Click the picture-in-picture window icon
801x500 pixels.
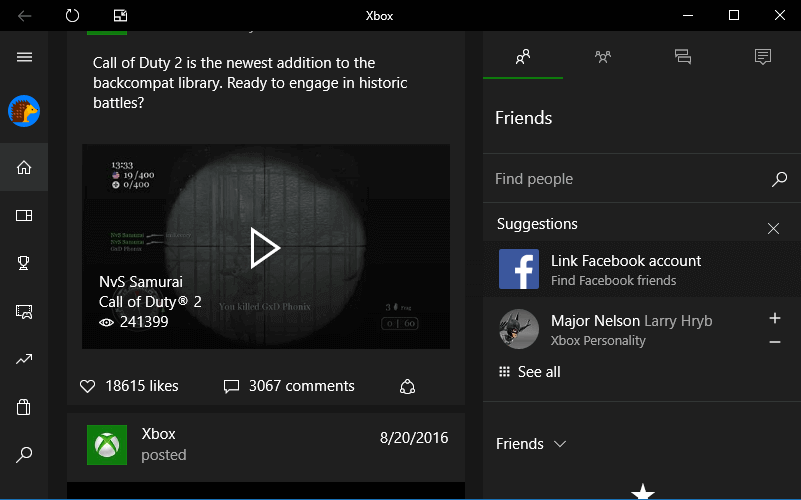[121, 16]
